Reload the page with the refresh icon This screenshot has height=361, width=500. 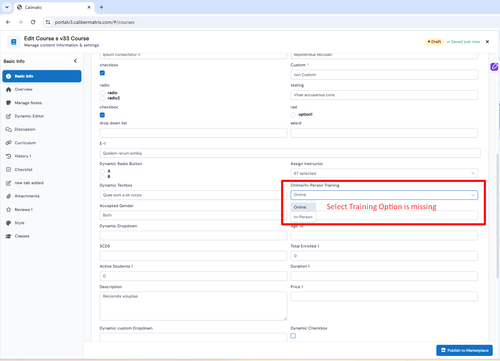pos(33,22)
